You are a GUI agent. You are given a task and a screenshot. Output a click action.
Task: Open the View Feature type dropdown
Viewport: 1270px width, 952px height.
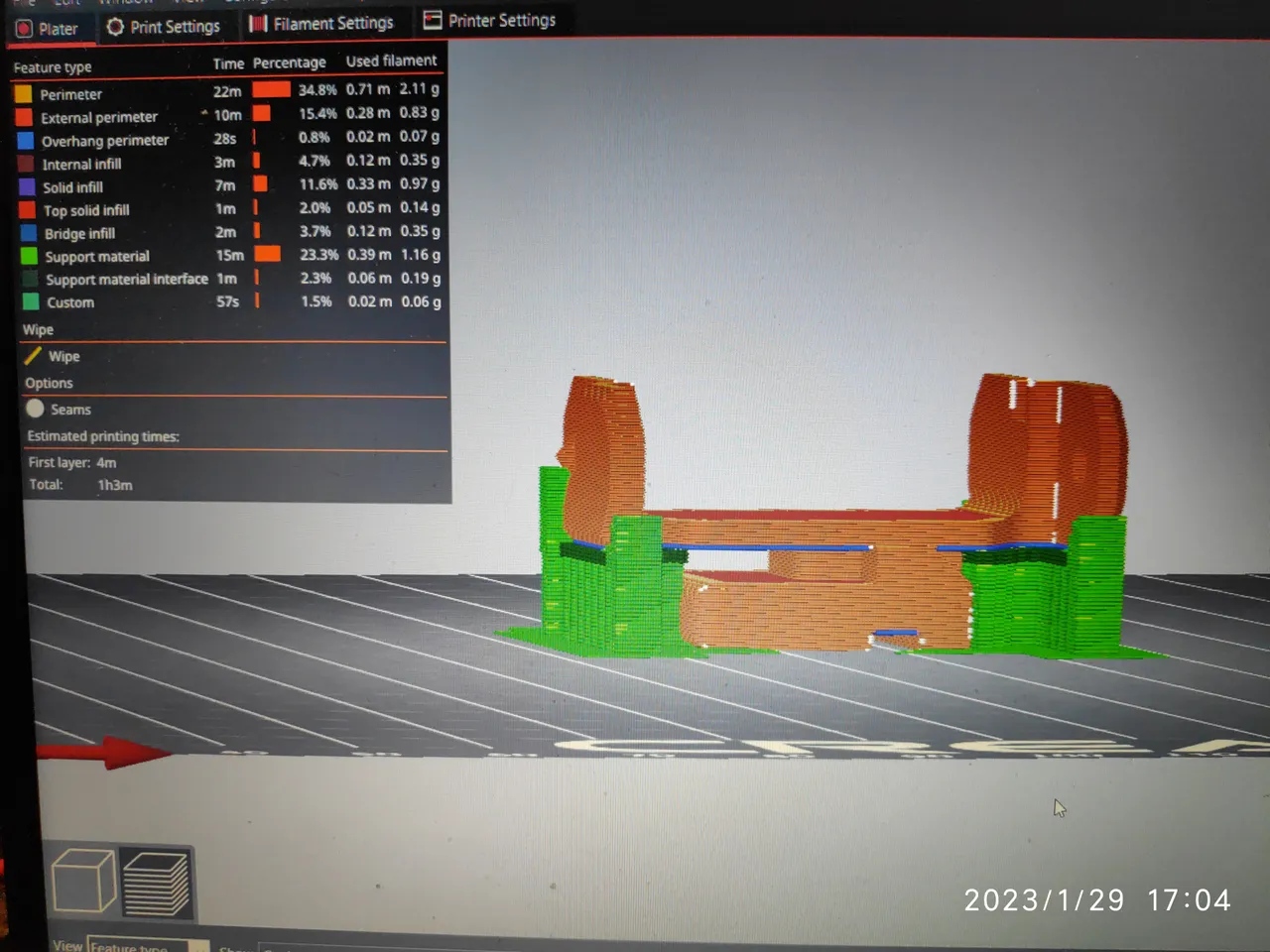[x=147, y=946]
